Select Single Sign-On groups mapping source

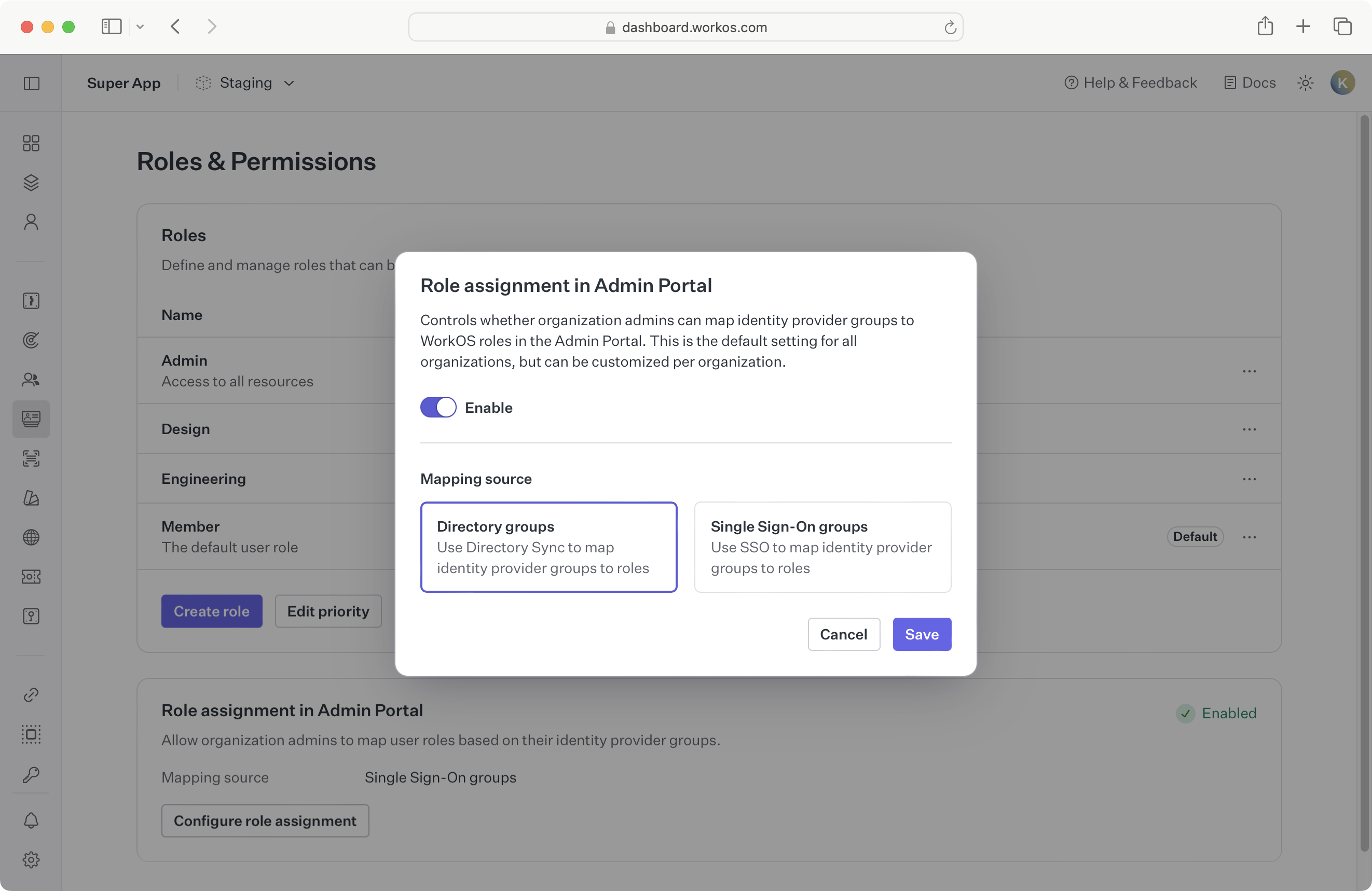(822, 547)
